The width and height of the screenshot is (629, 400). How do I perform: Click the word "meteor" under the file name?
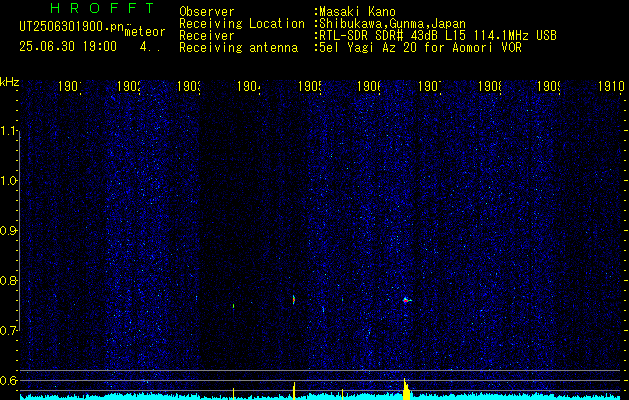click(145, 32)
